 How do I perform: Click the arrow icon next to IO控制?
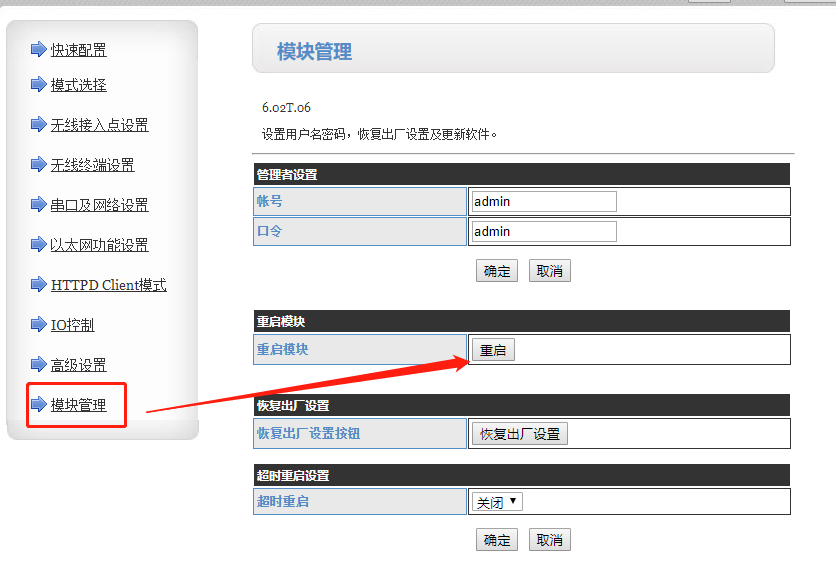(x=39, y=325)
